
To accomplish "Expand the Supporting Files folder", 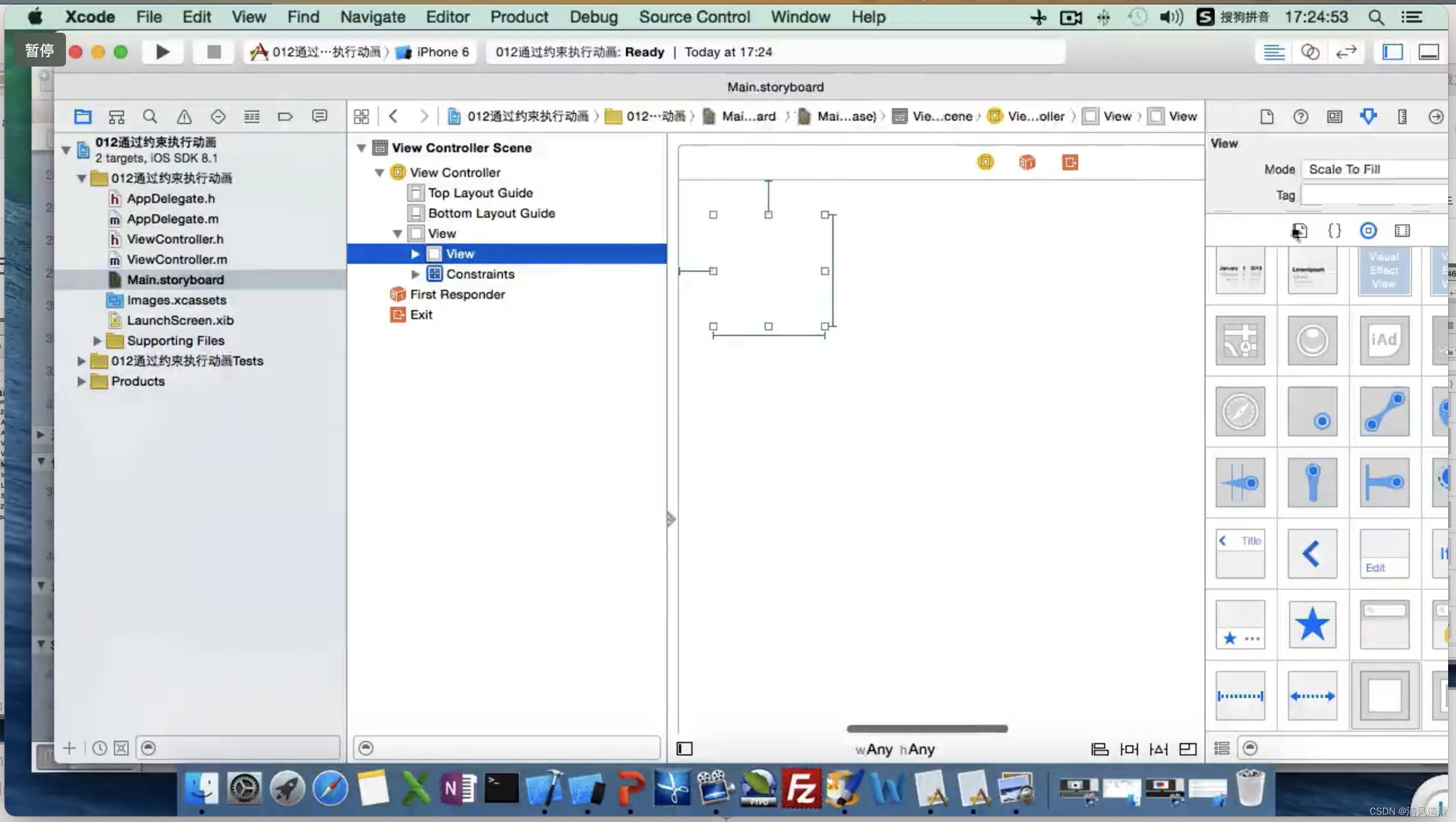I will (96, 341).
